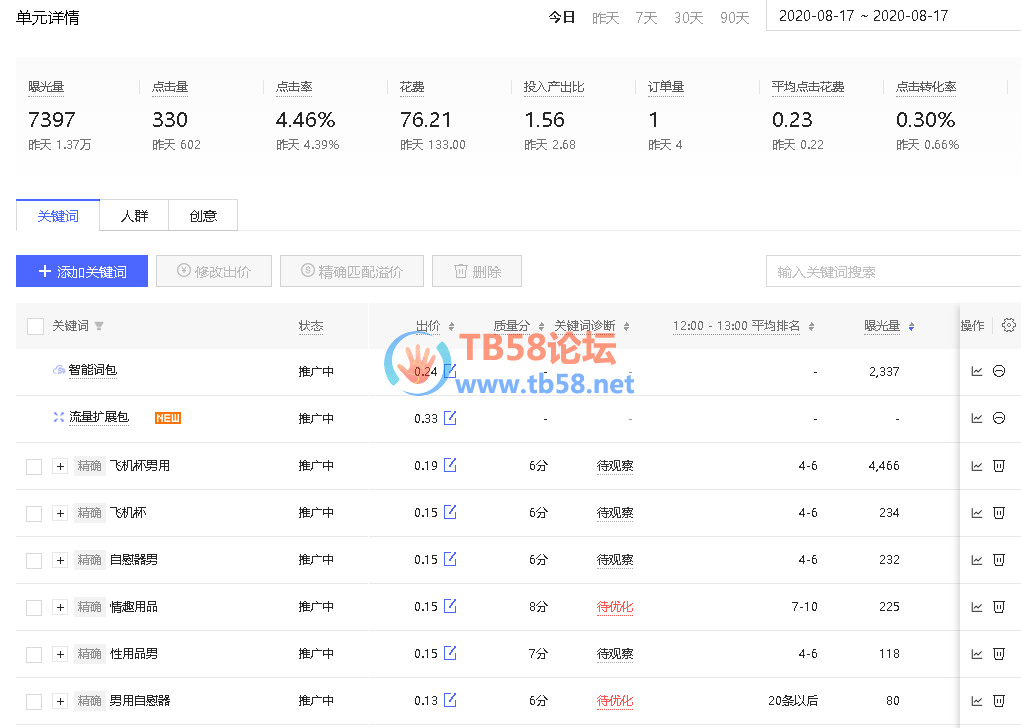Open the 创意 tab

[x=203, y=215]
